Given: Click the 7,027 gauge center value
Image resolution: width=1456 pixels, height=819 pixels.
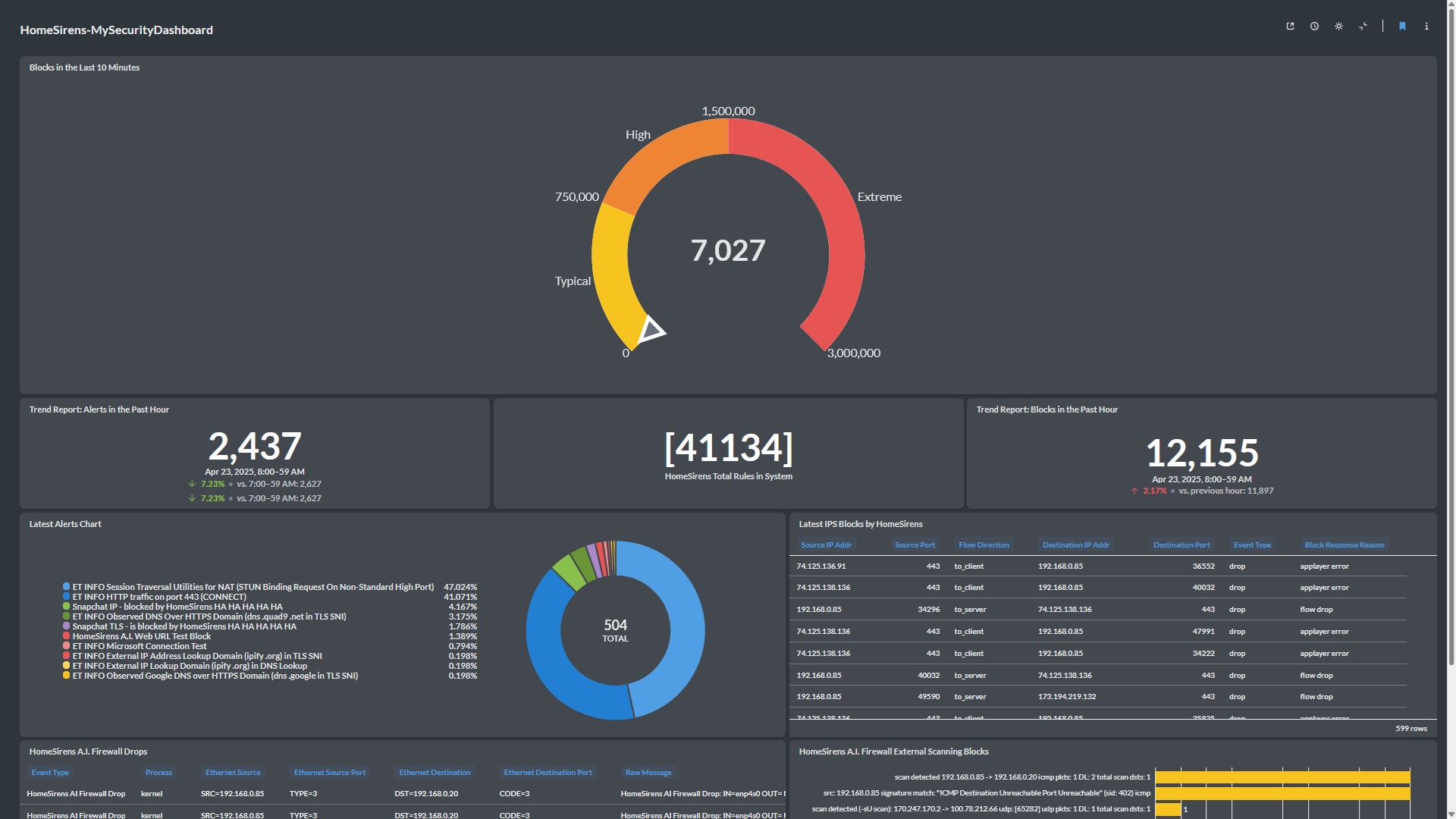Looking at the screenshot, I should coord(728,250).
